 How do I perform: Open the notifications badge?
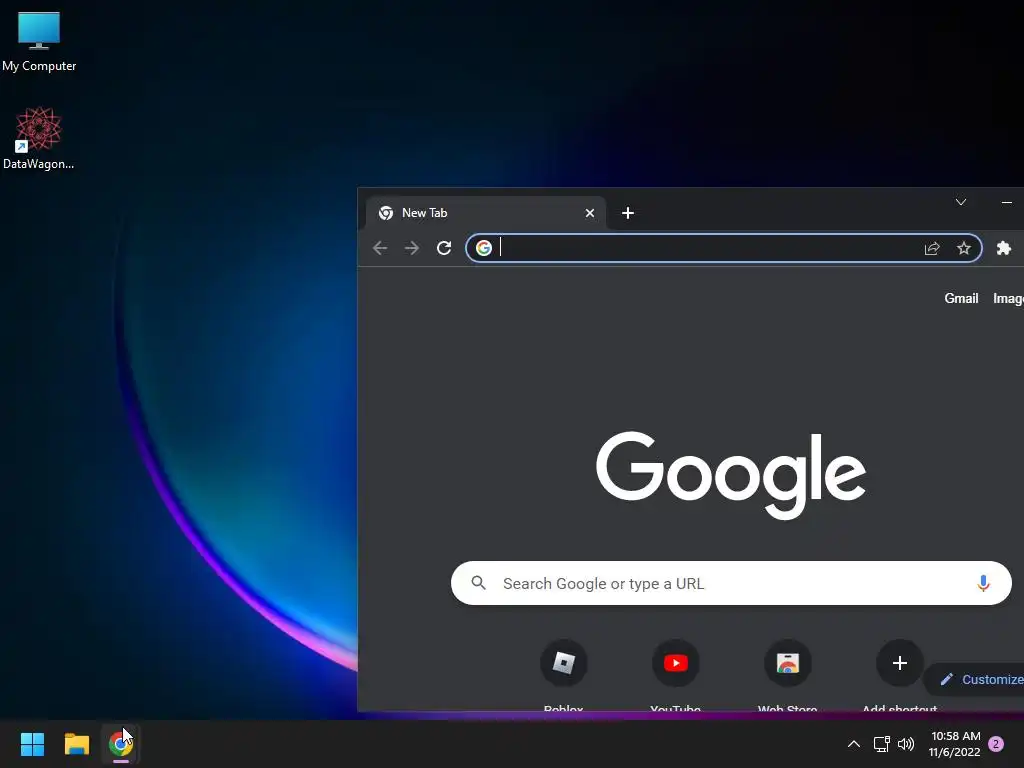click(x=996, y=744)
